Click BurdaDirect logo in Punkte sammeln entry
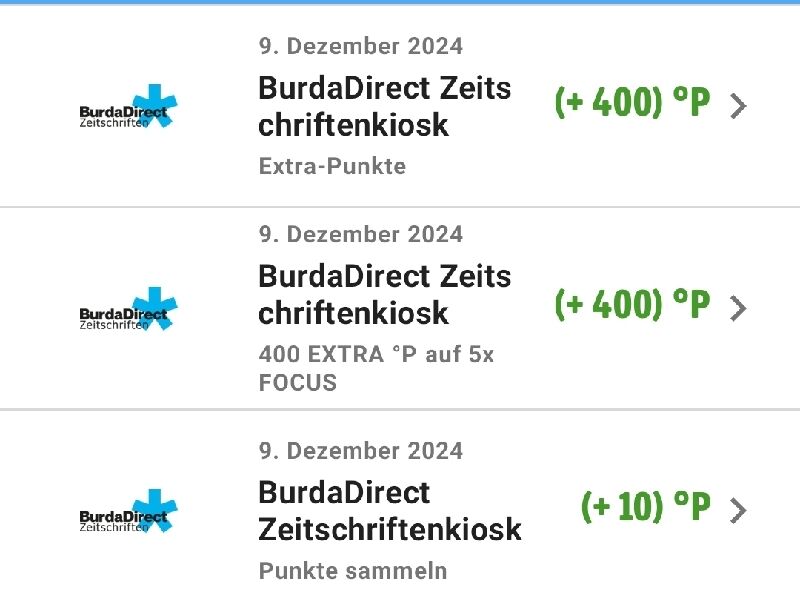The height and width of the screenshot is (610, 800). 128,511
